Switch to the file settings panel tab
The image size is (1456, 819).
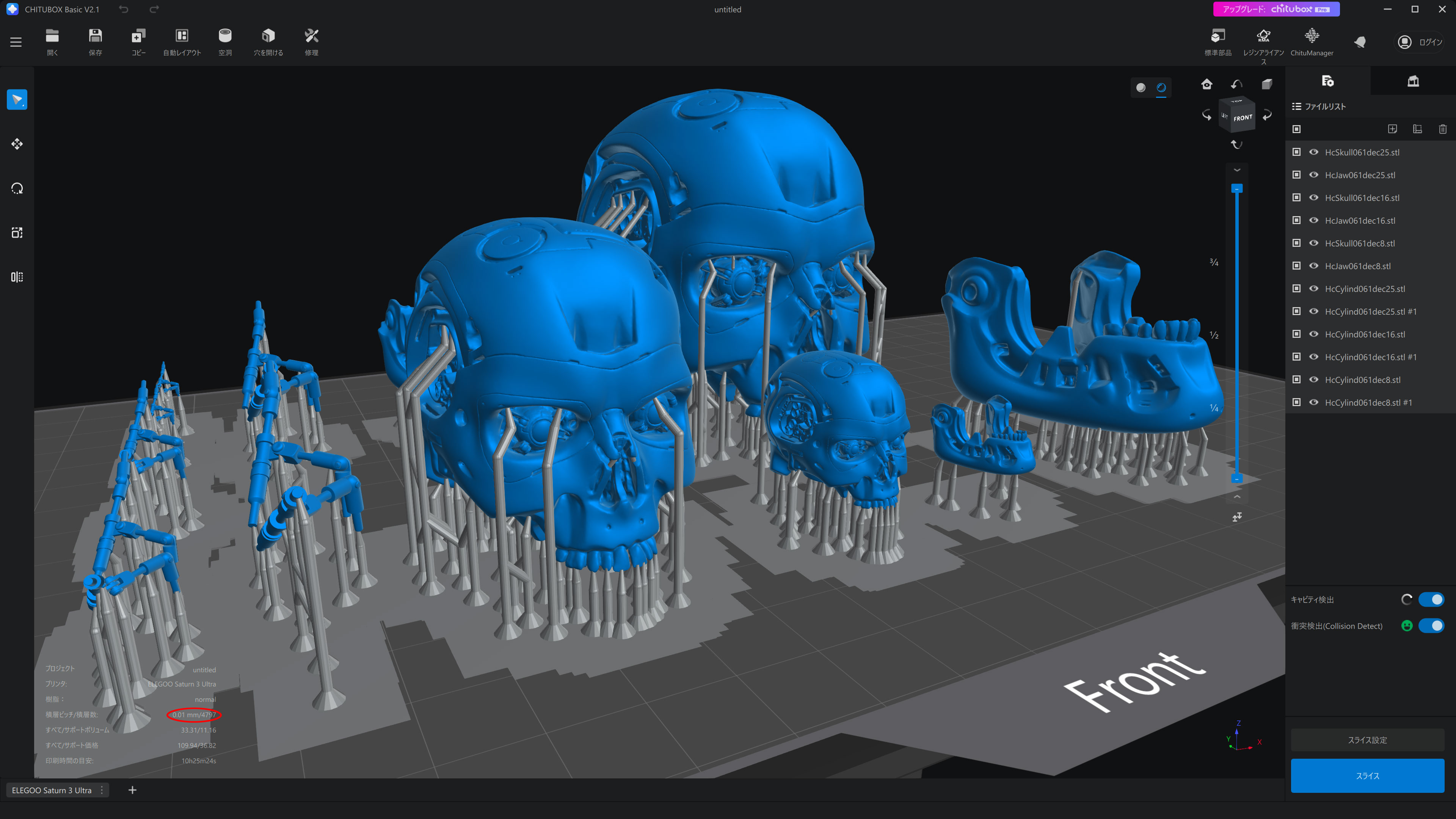point(1328,81)
